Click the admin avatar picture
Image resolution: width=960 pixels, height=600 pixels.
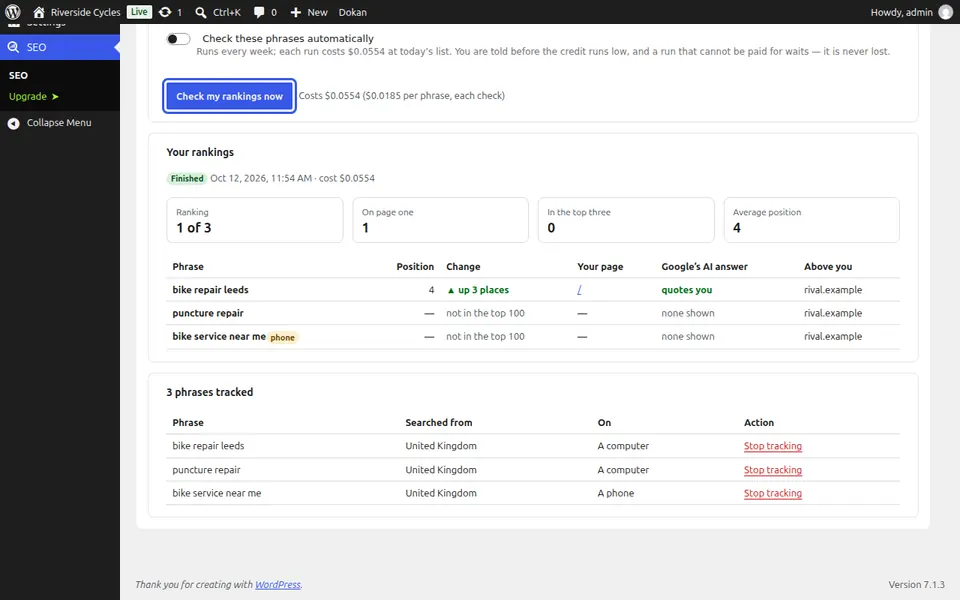coord(946,12)
